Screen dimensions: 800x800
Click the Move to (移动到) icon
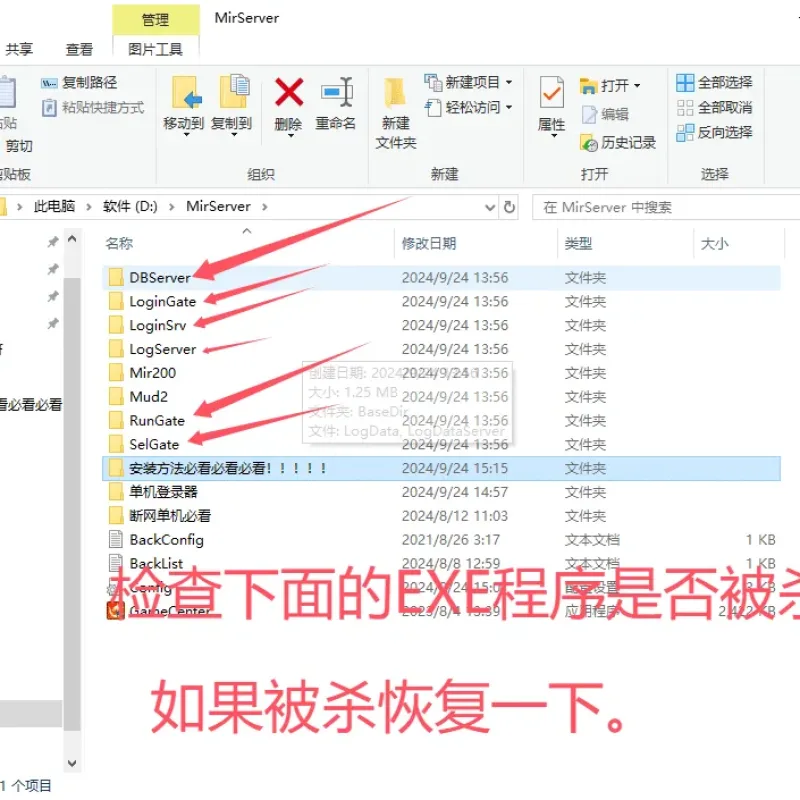tap(186, 93)
